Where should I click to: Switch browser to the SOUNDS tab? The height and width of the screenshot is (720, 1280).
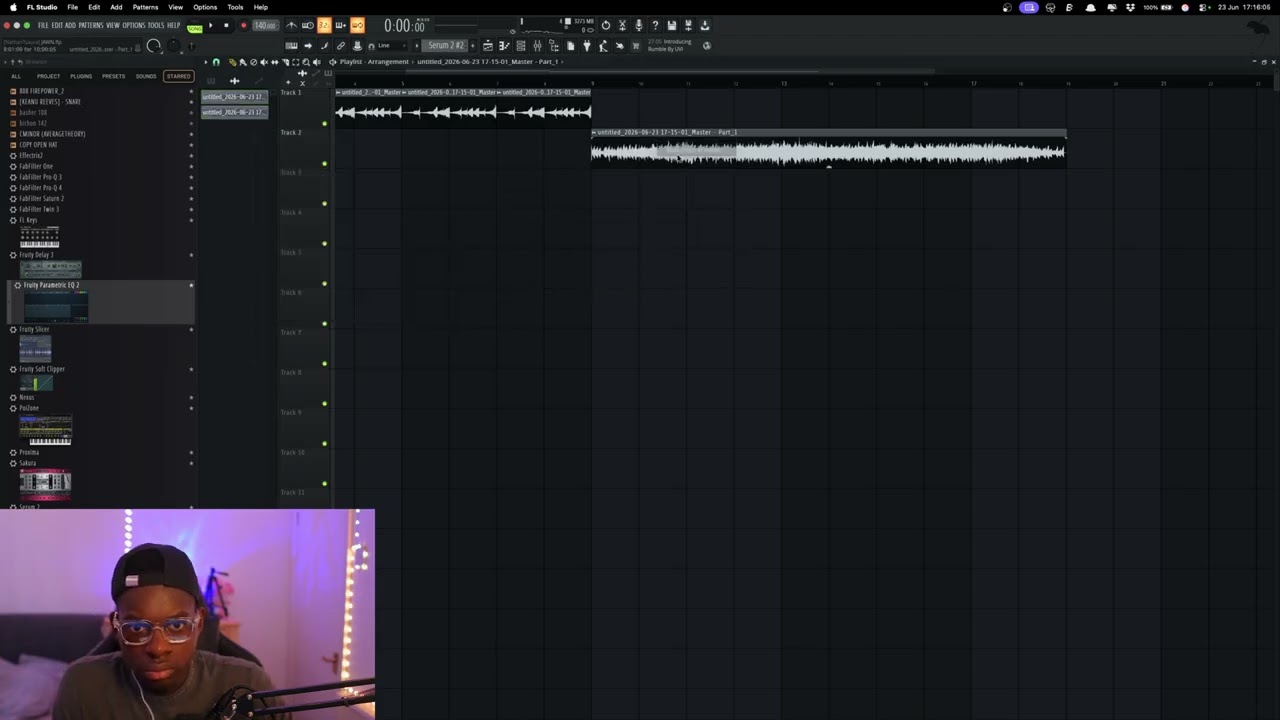(146, 76)
